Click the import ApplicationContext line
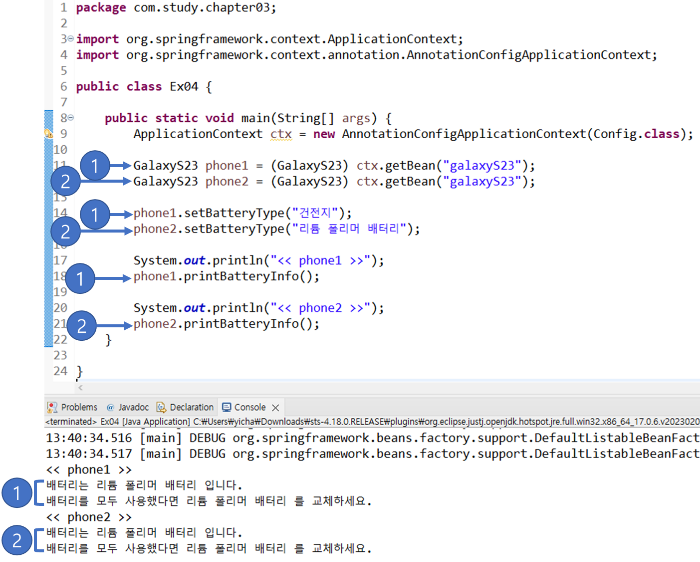This screenshot has height=562, width=700. [x=269, y=39]
